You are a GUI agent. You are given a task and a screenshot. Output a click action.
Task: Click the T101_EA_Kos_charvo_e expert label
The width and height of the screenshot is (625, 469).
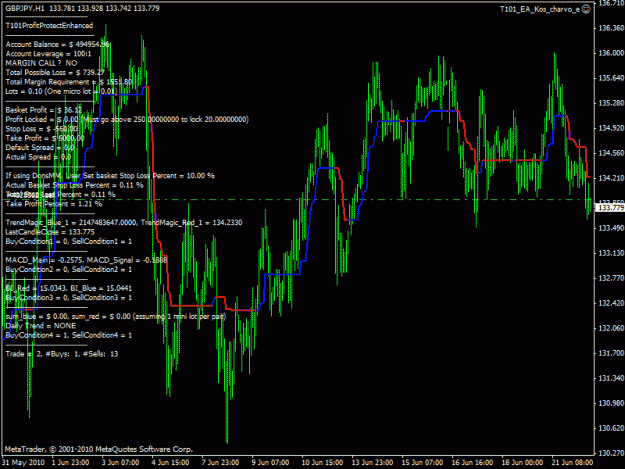tap(540, 10)
